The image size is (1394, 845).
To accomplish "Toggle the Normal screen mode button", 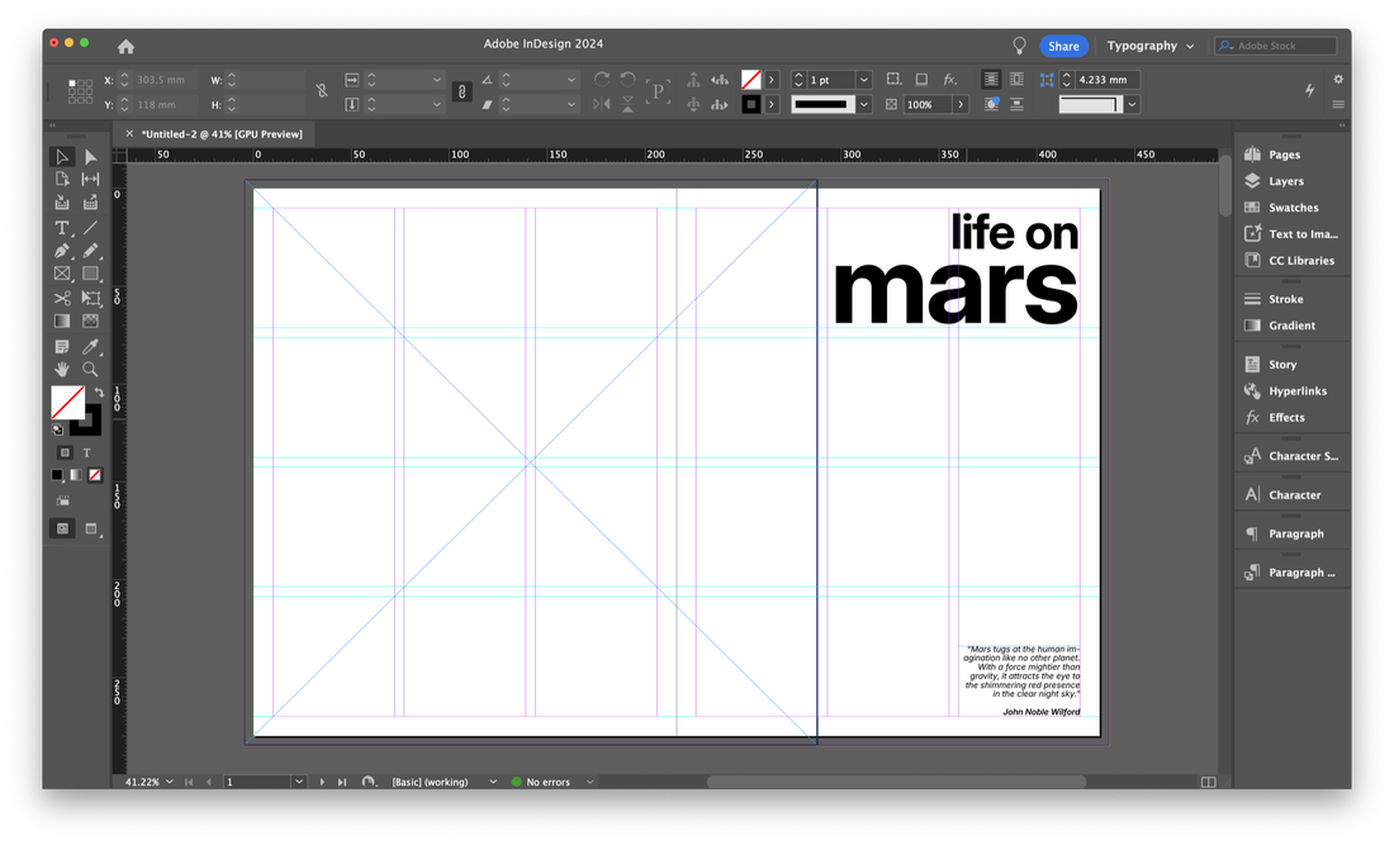I will click(62, 528).
